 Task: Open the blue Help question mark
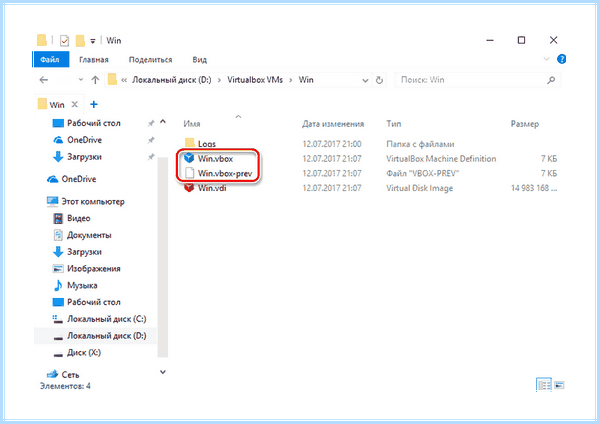click(x=561, y=59)
